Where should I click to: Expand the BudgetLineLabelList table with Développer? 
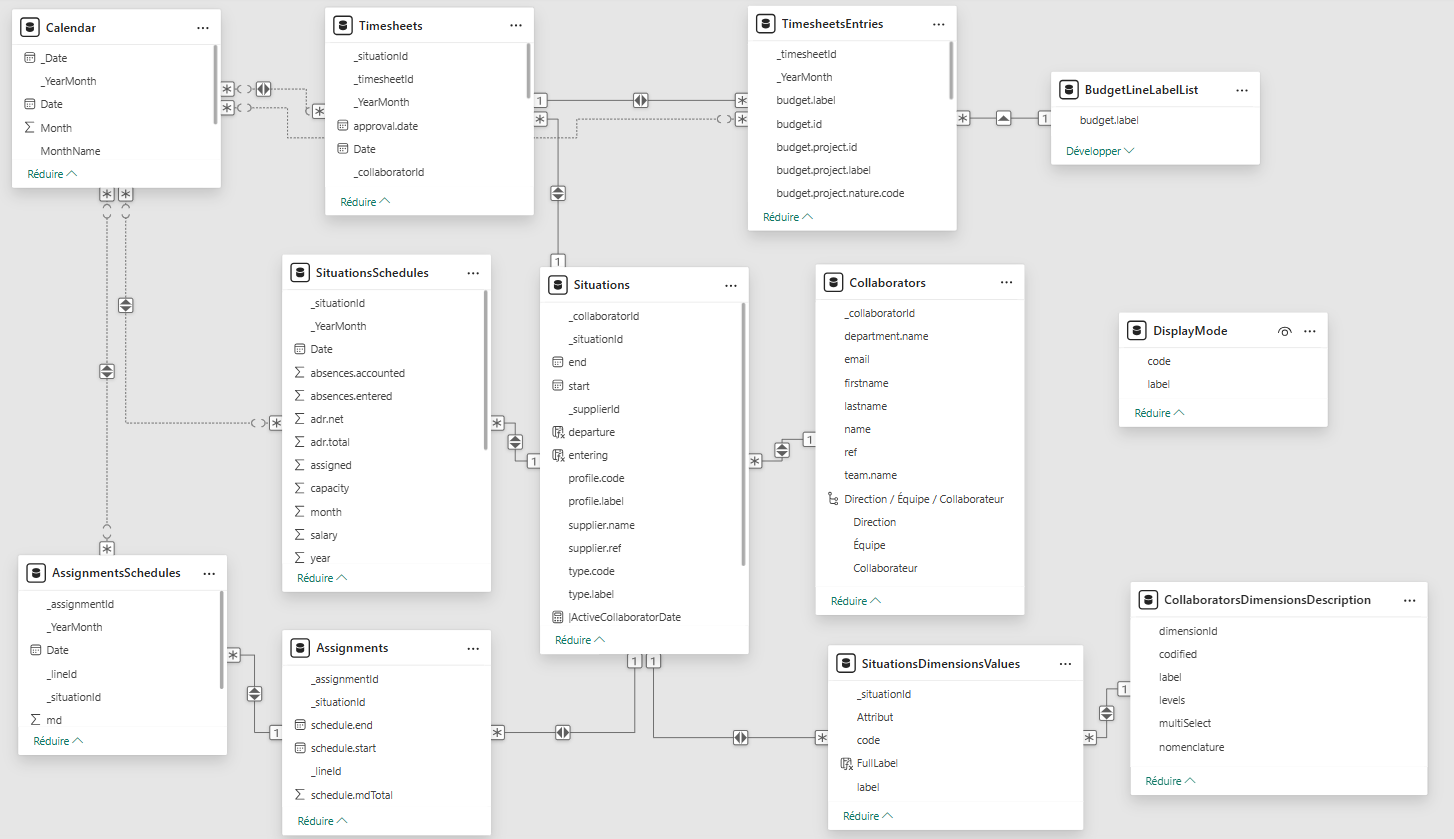coord(1100,151)
